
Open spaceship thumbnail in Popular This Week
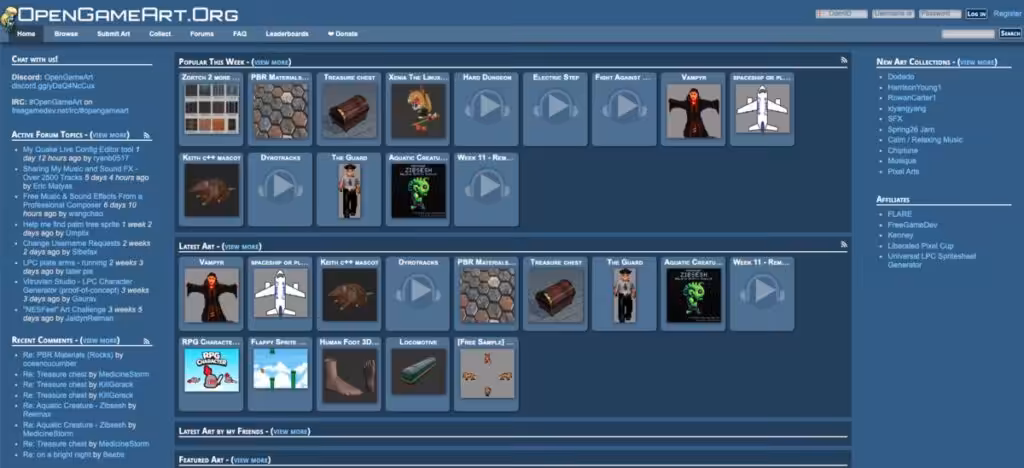click(x=762, y=108)
